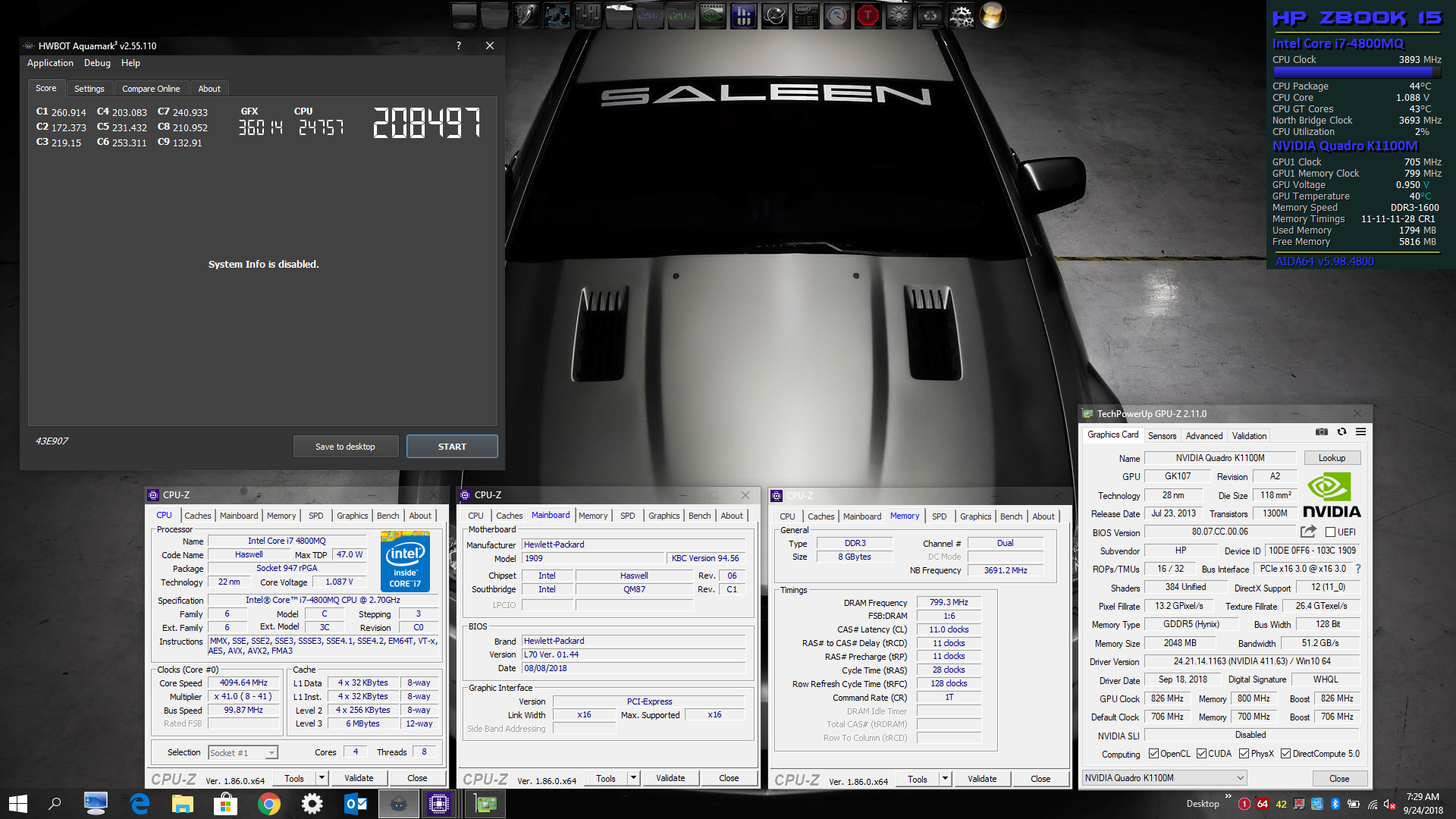This screenshot has width=1456, height=819.
Task: Click the Tools button in CPU-Z Mainboard window
Action: tap(606, 778)
